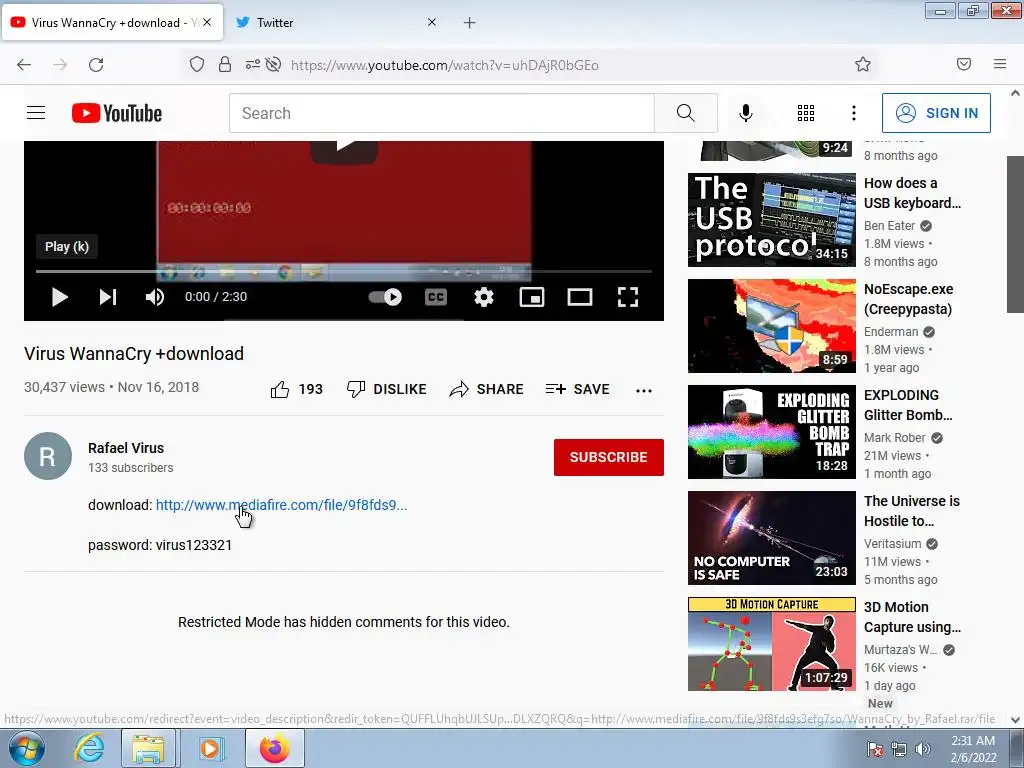The height and width of the screenshot is (768, 1024).
Task: View site security padlock info
Action: [x=225, y=64]
